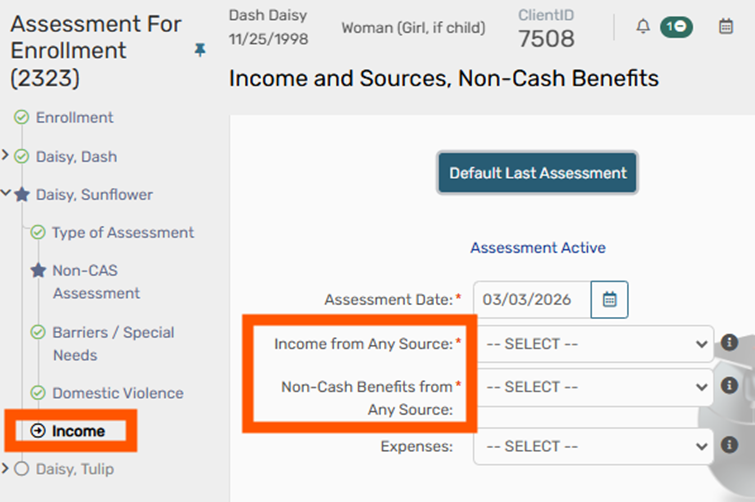Open Non-Cash Benefits from Any Source dropdown
Screen dimensions: 755x502
pyautogui.click(x=594, y=387)
